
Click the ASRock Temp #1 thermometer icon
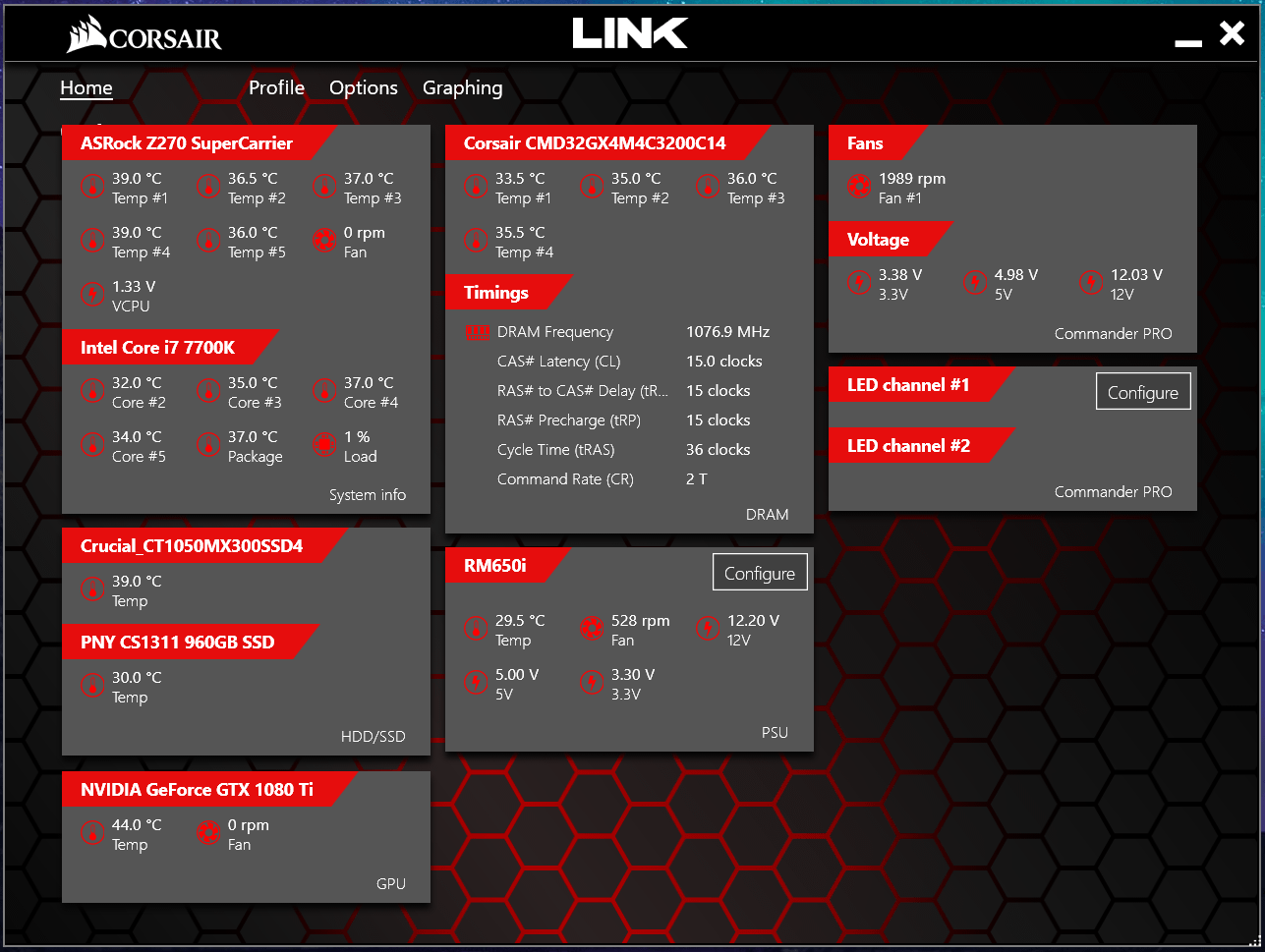pyautogui.click(x=92, y=187)
